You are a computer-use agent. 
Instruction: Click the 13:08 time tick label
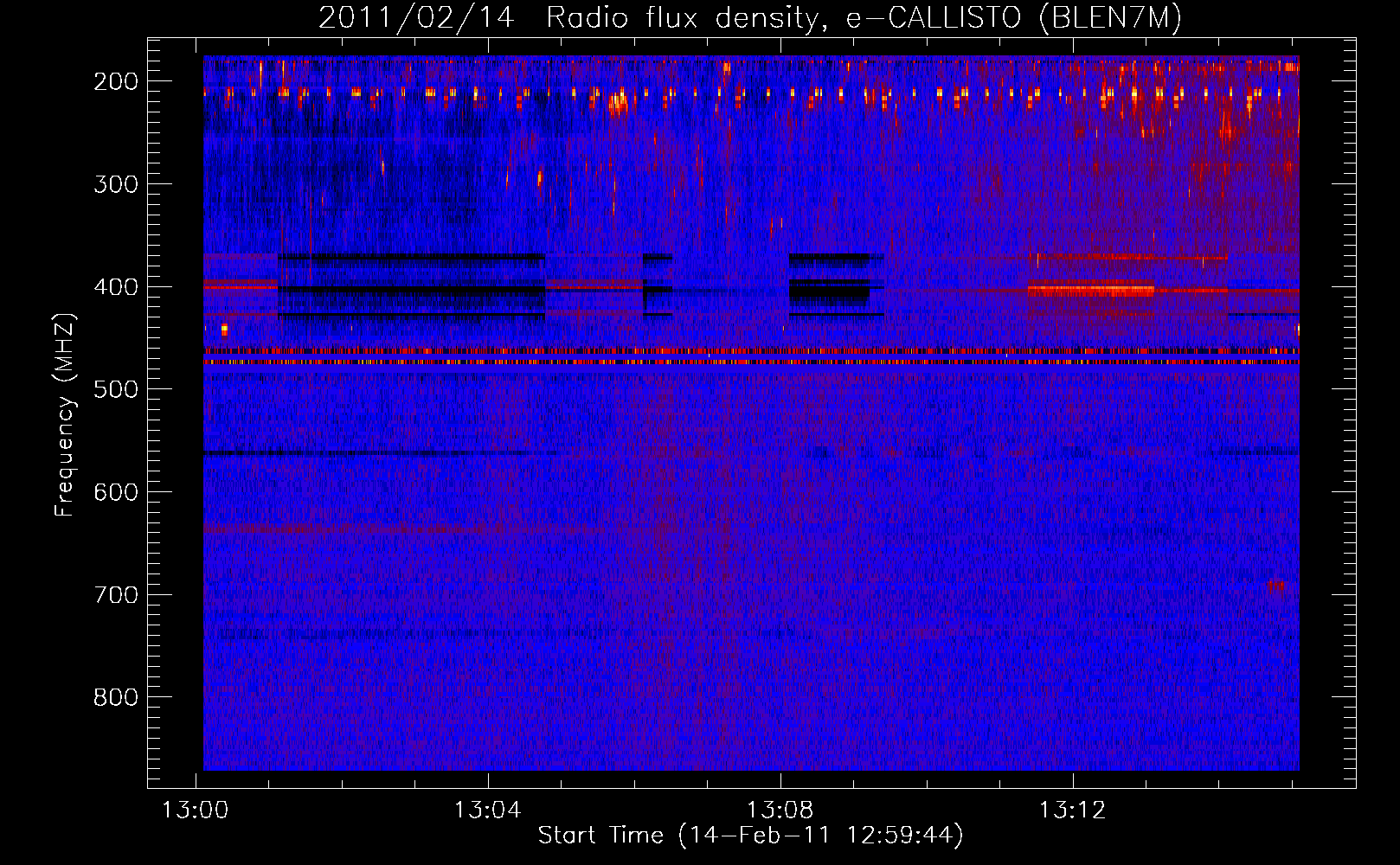[780, 811]
